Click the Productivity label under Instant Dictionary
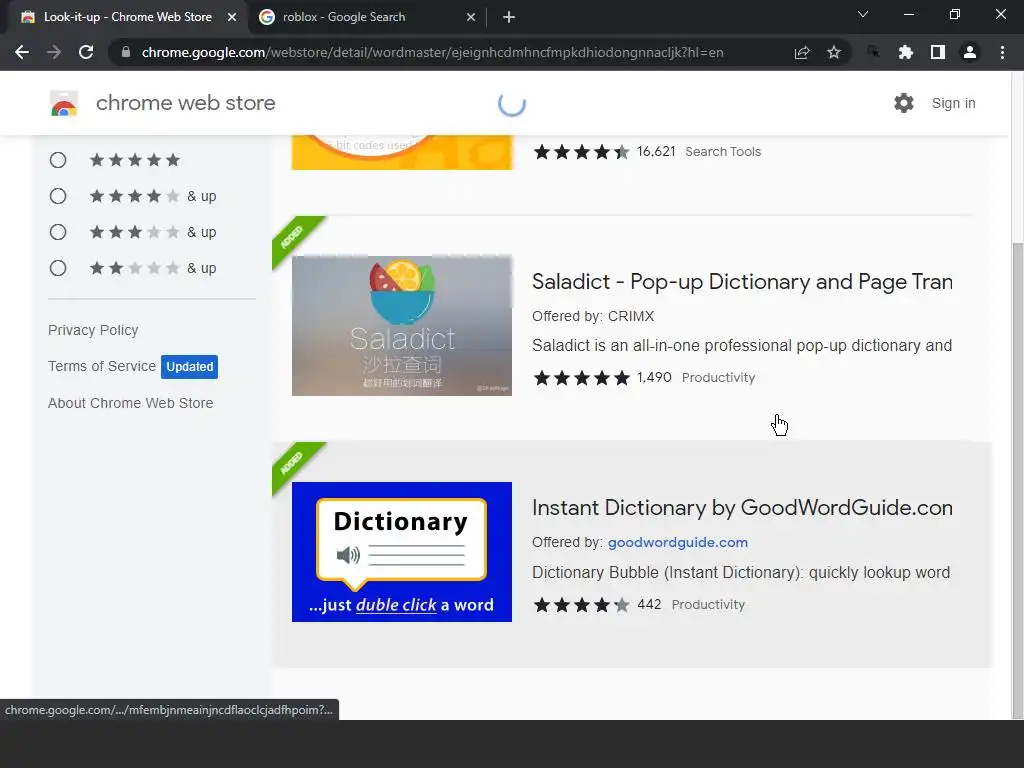This screenshot has width=1024, height=768. tap(708, 604)
